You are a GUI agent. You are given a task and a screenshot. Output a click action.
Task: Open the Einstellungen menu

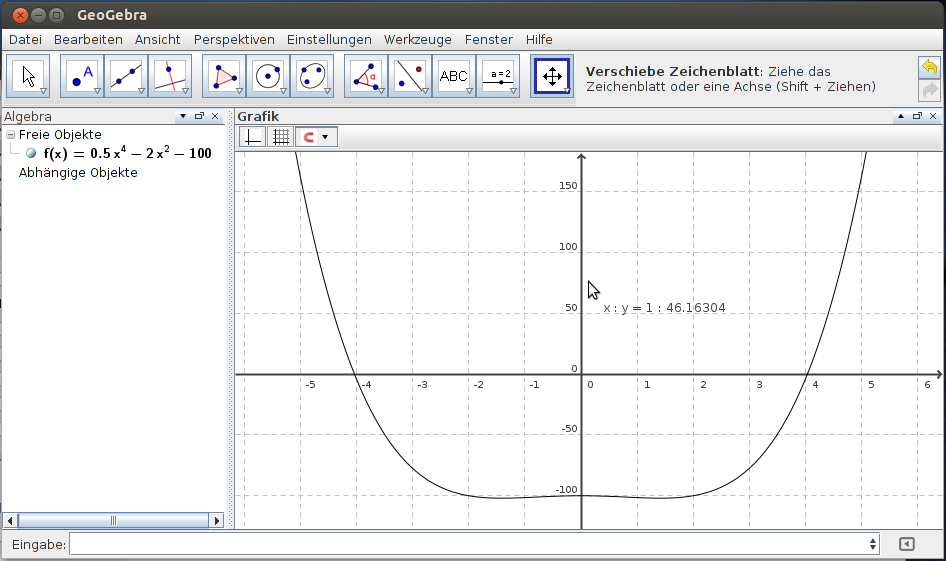(329, 40)
